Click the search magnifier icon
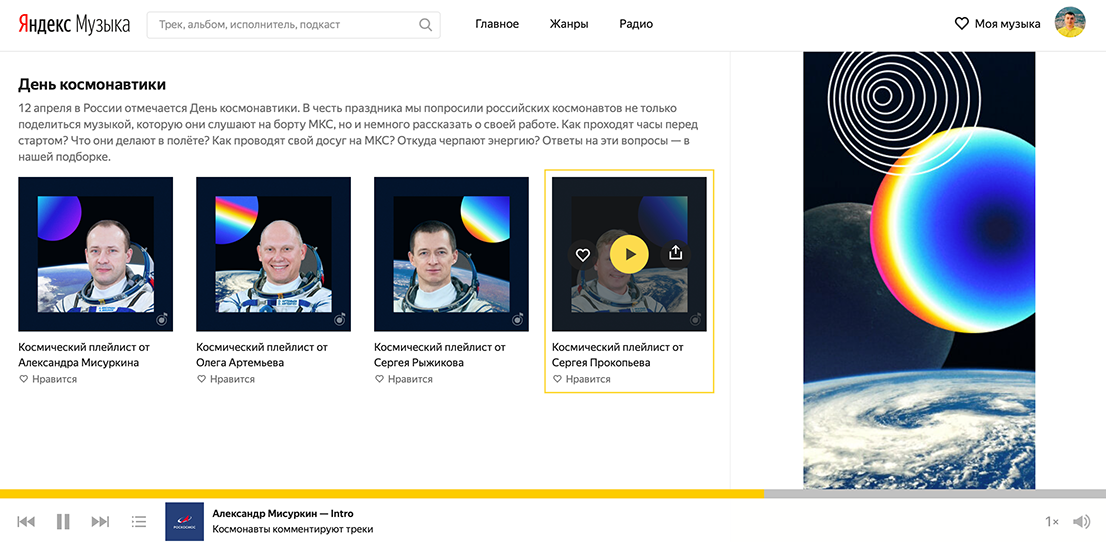The image size is (1106, 542). pos(425,25)
